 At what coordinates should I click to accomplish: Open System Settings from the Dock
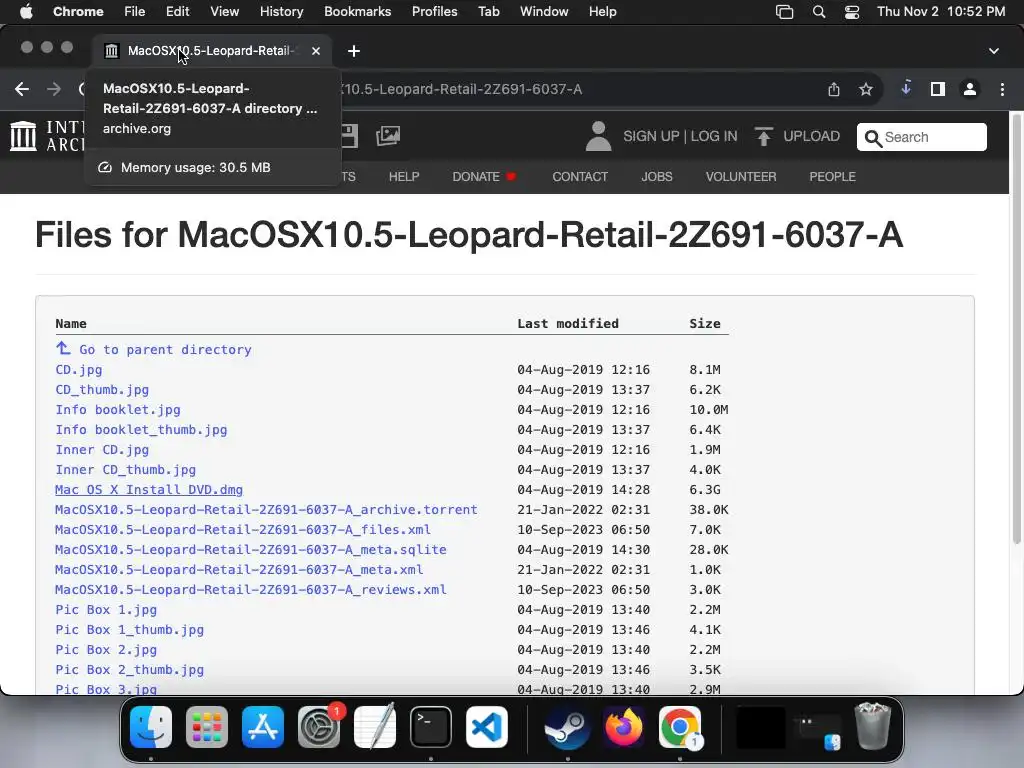coord(319,727)
